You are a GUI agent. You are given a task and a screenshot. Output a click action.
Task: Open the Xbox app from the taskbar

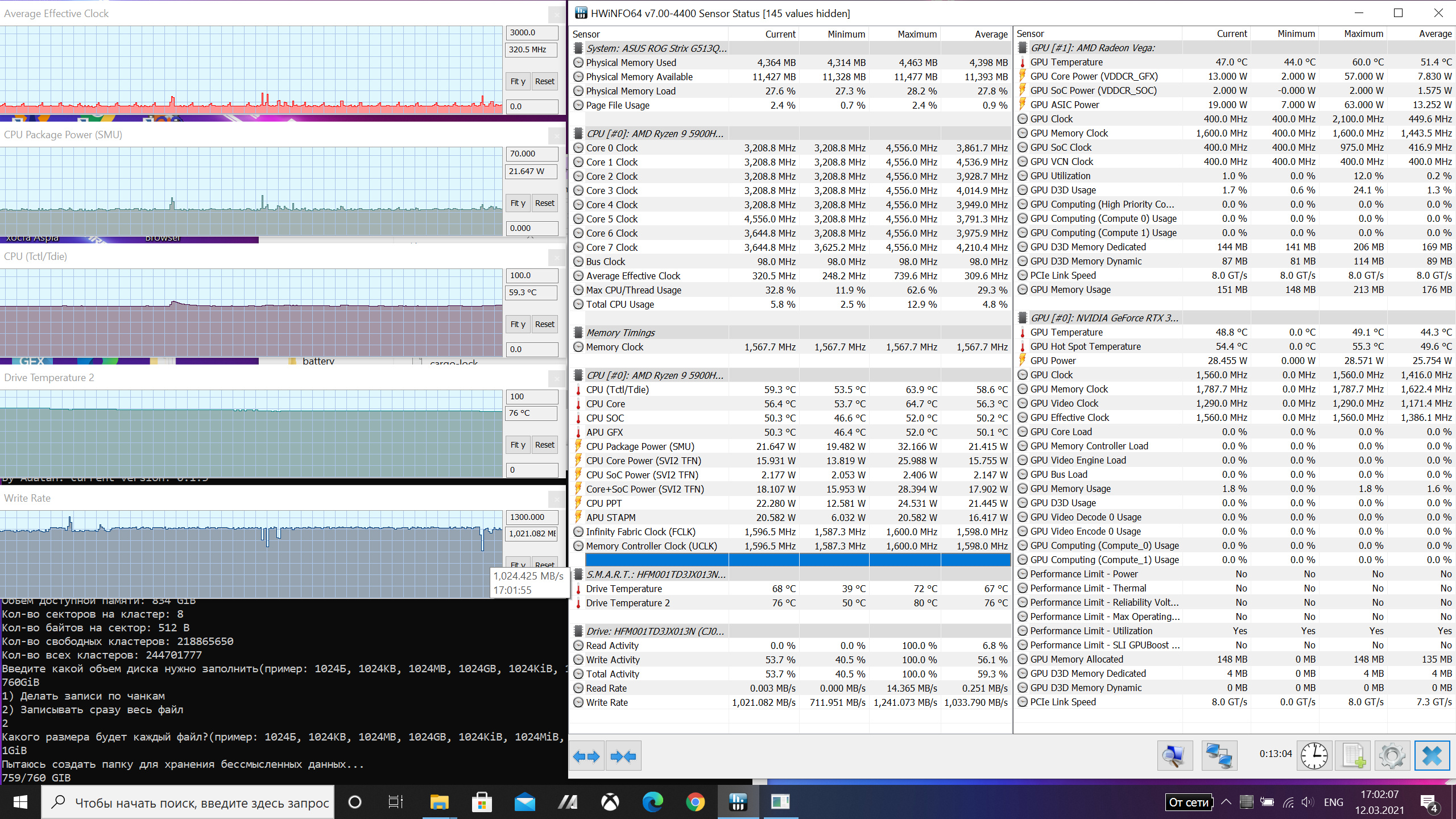(x=610, y=803)
